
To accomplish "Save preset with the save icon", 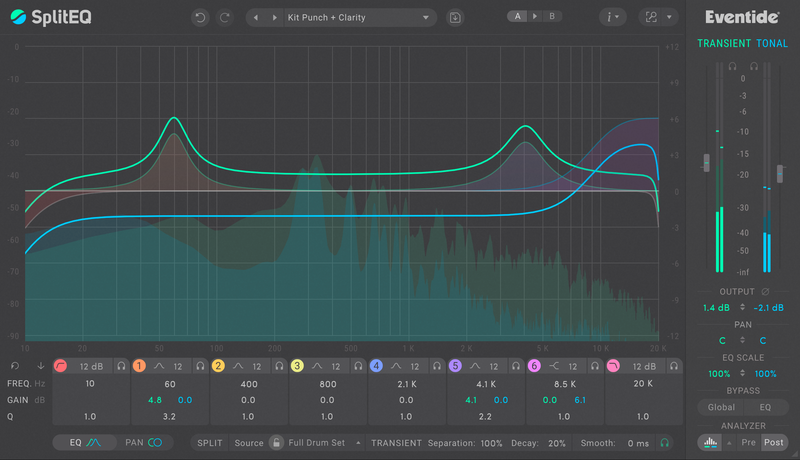I will coord(455,17).
